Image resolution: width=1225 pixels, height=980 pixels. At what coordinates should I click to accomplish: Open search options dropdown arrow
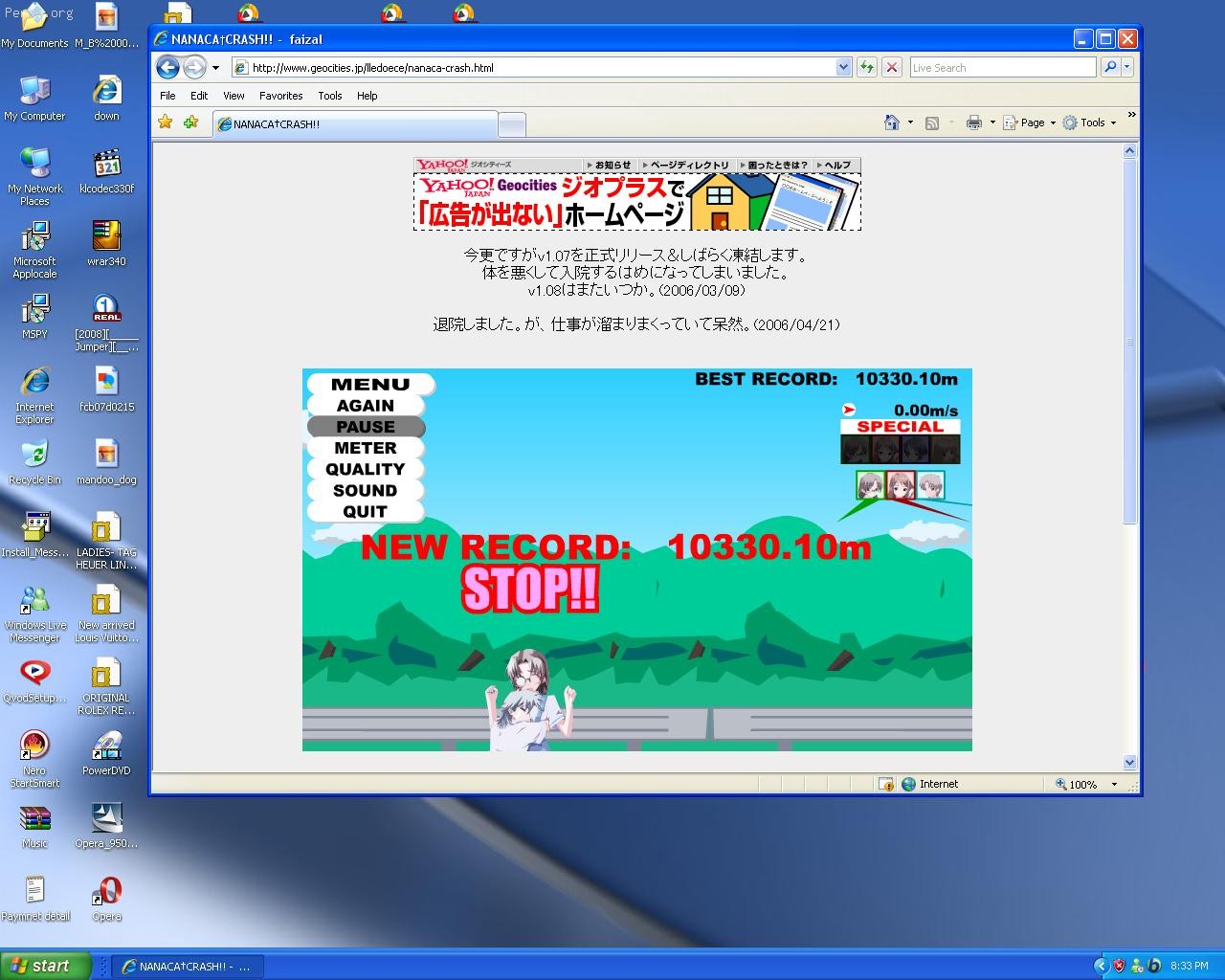point(1127,68)
